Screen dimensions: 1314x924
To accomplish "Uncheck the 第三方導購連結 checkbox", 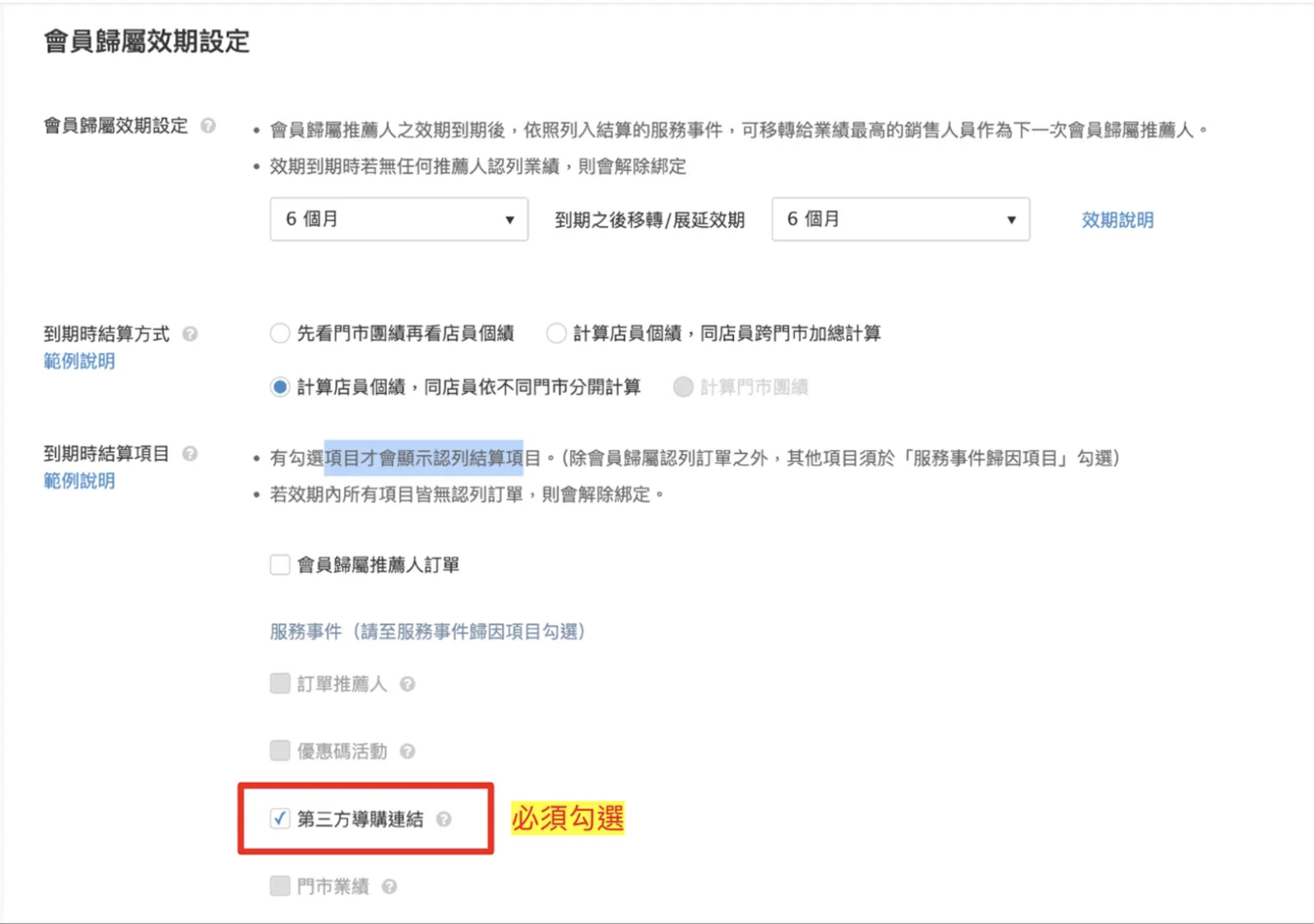I will pos(280,819).
